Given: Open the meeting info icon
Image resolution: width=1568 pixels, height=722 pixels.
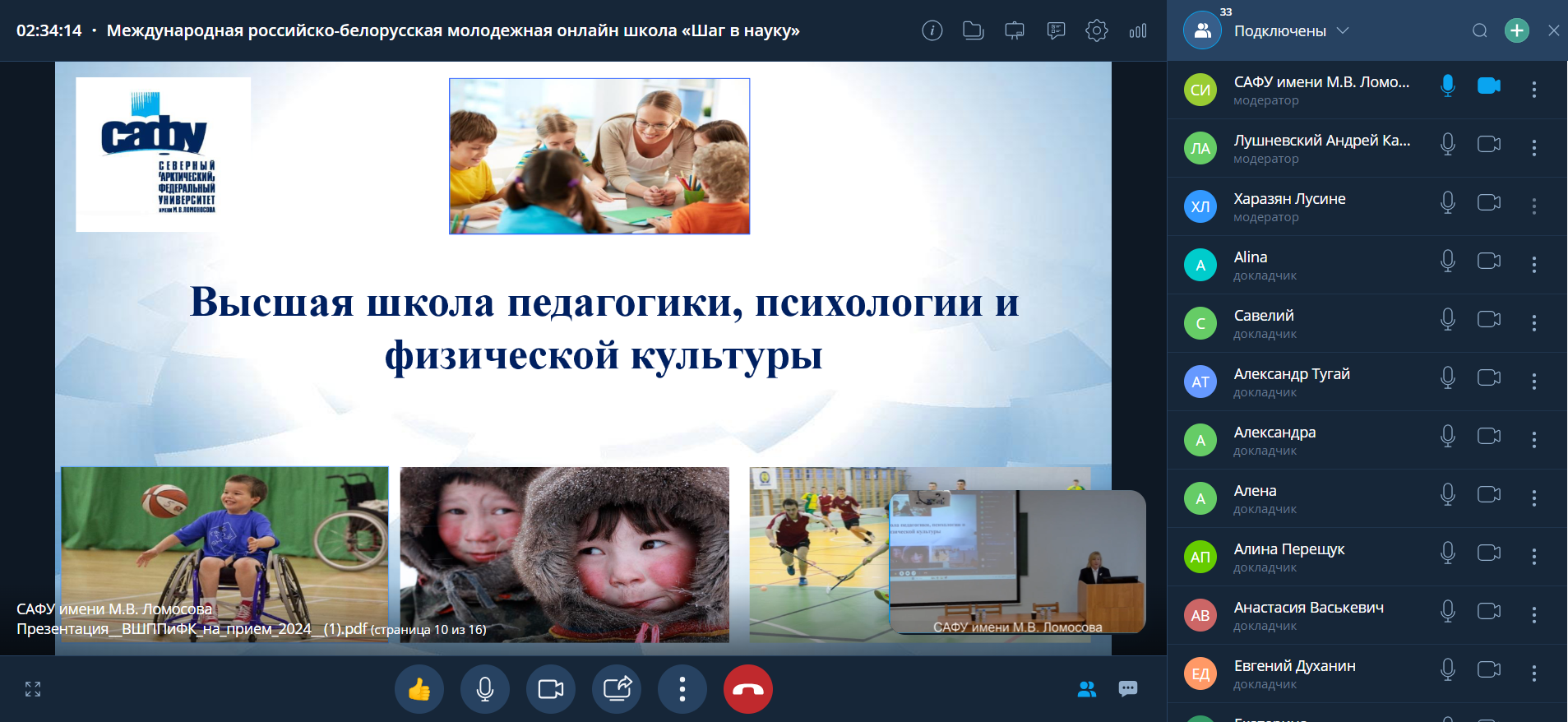Looking at the screenshot, I should click(932, 31).
